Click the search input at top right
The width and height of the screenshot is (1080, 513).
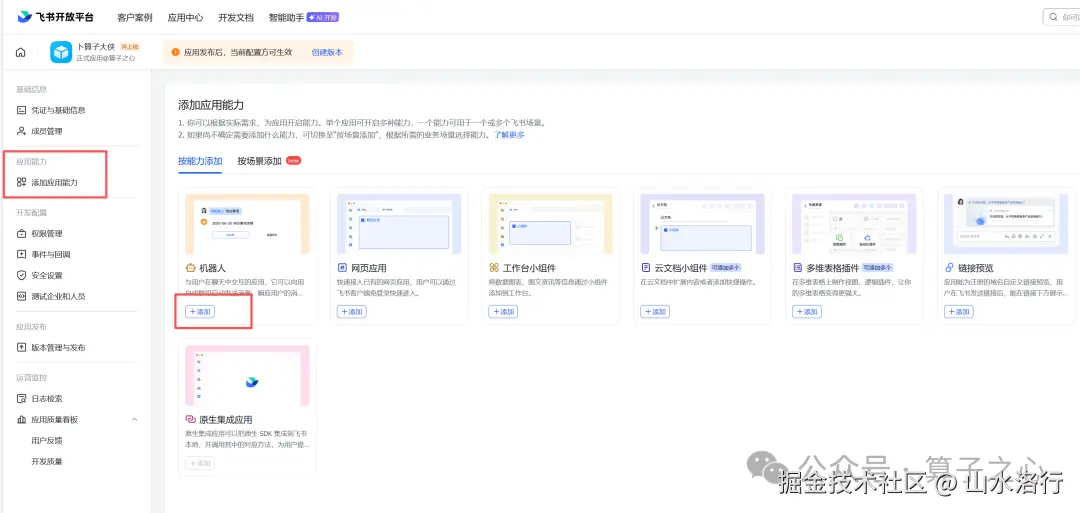coord(1061,17)
